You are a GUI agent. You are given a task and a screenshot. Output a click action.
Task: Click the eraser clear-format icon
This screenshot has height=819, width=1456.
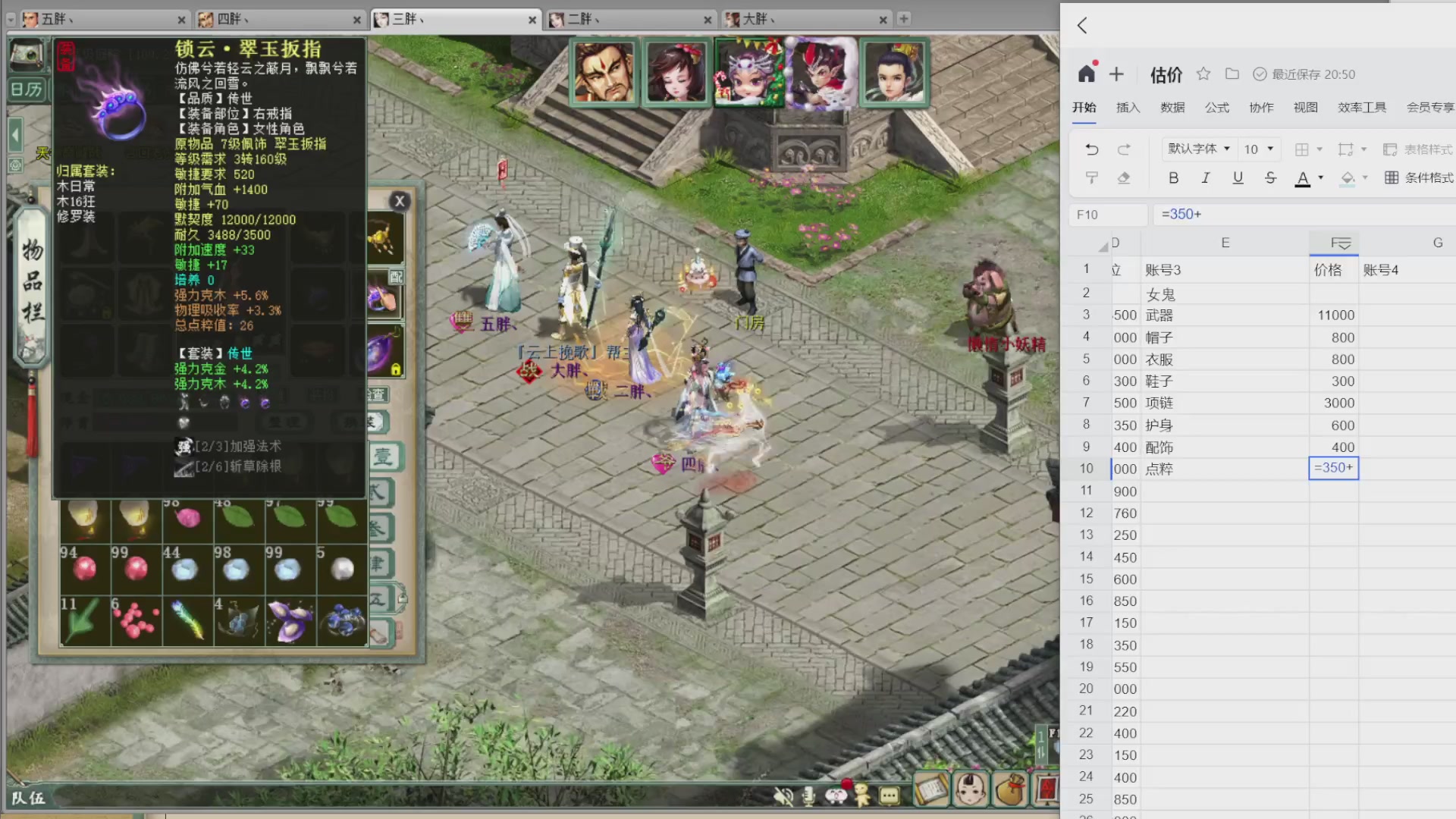(x=1124, y=177)
